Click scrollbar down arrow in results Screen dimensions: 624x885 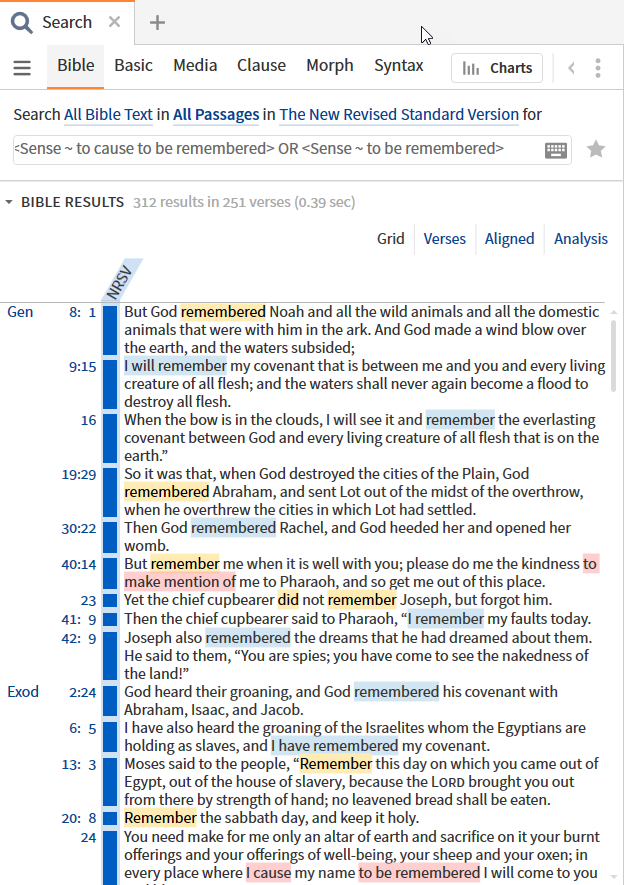(x=614, y=878)
